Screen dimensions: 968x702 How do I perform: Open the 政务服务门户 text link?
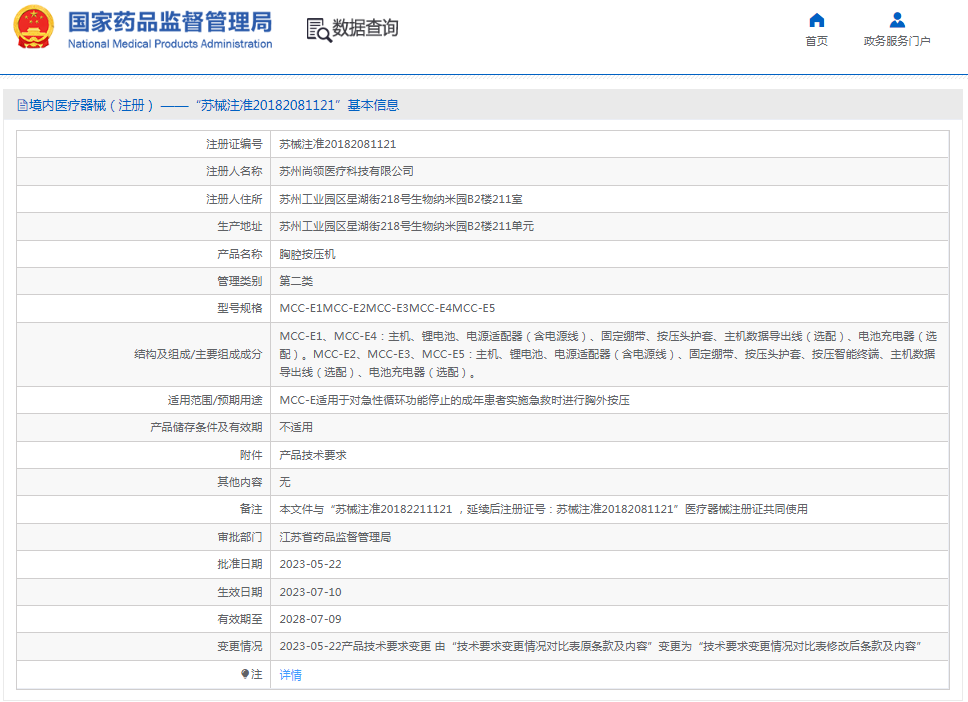point(897,41)
